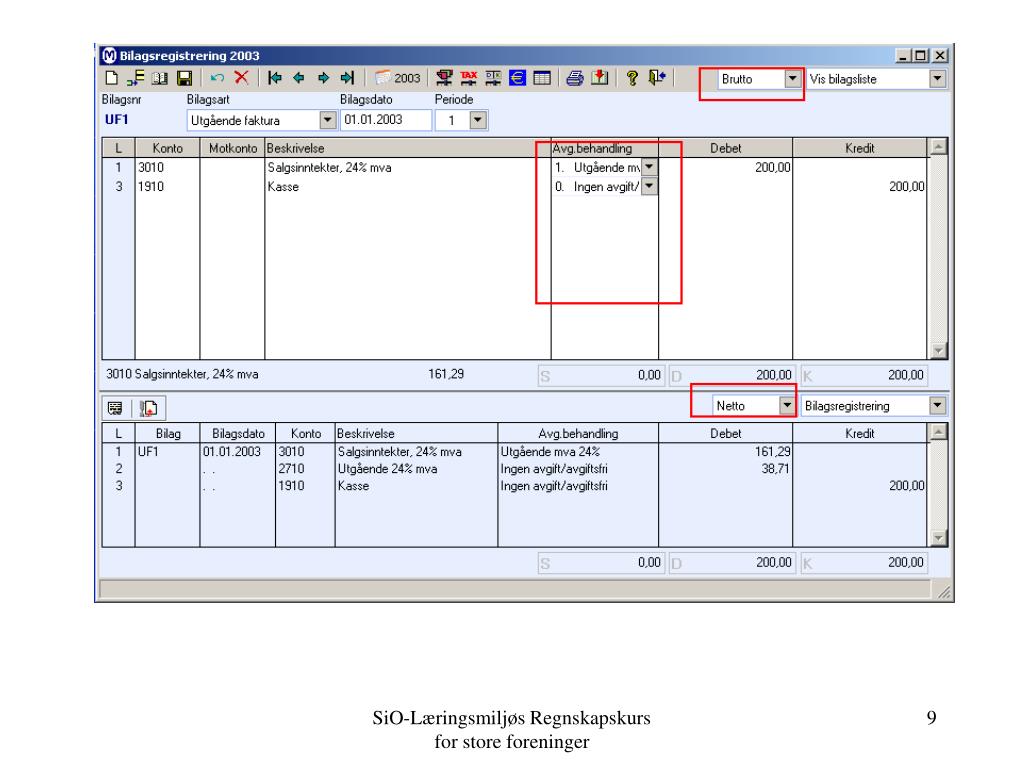The image size is (1024, 768).
Task: Open the 2003 accounting year selector
Action: point(398,78)
